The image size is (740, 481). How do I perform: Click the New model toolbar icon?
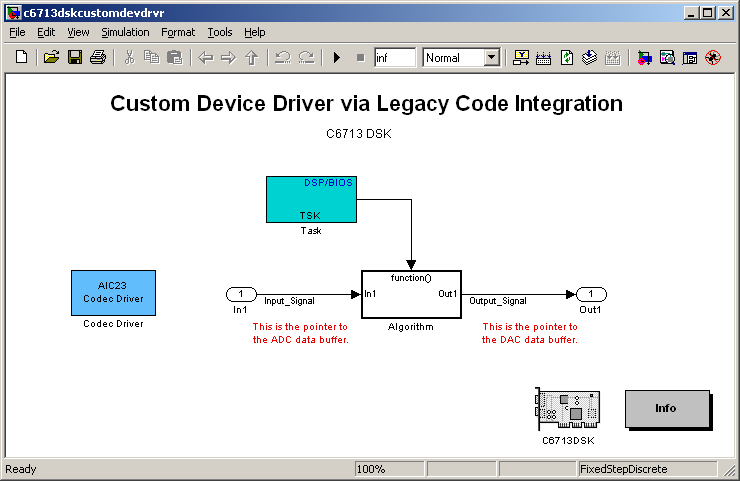tap(21, 58)
